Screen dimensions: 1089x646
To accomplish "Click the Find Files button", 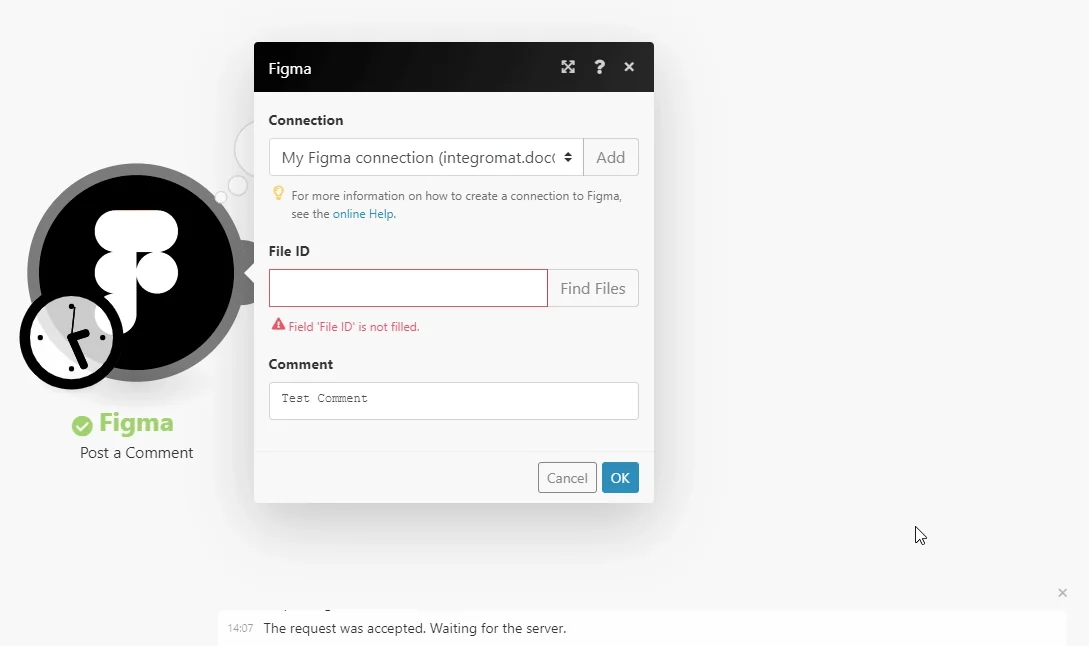I will pyautogui.click(x=593, y=288).
